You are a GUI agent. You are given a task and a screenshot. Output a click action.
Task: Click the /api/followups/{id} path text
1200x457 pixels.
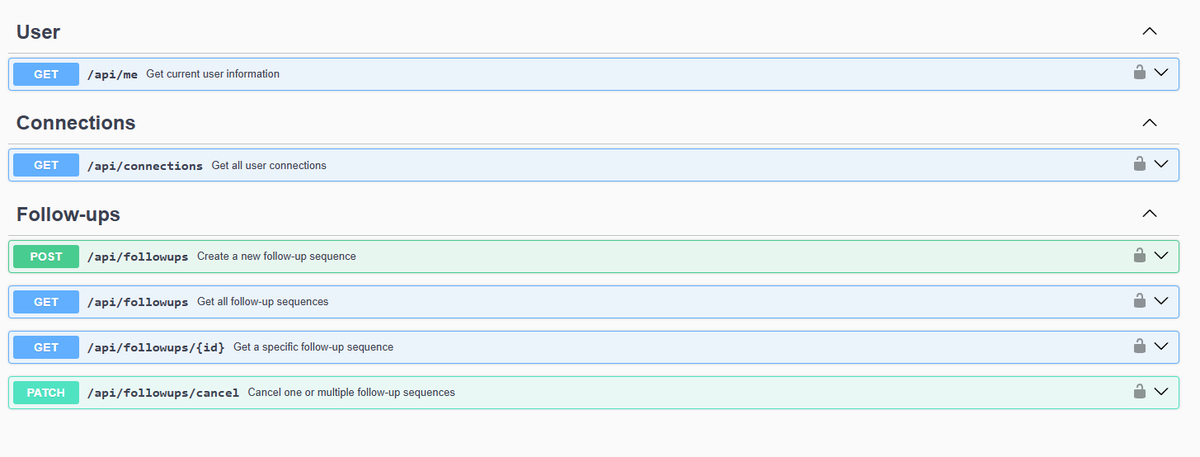point(156,347)
